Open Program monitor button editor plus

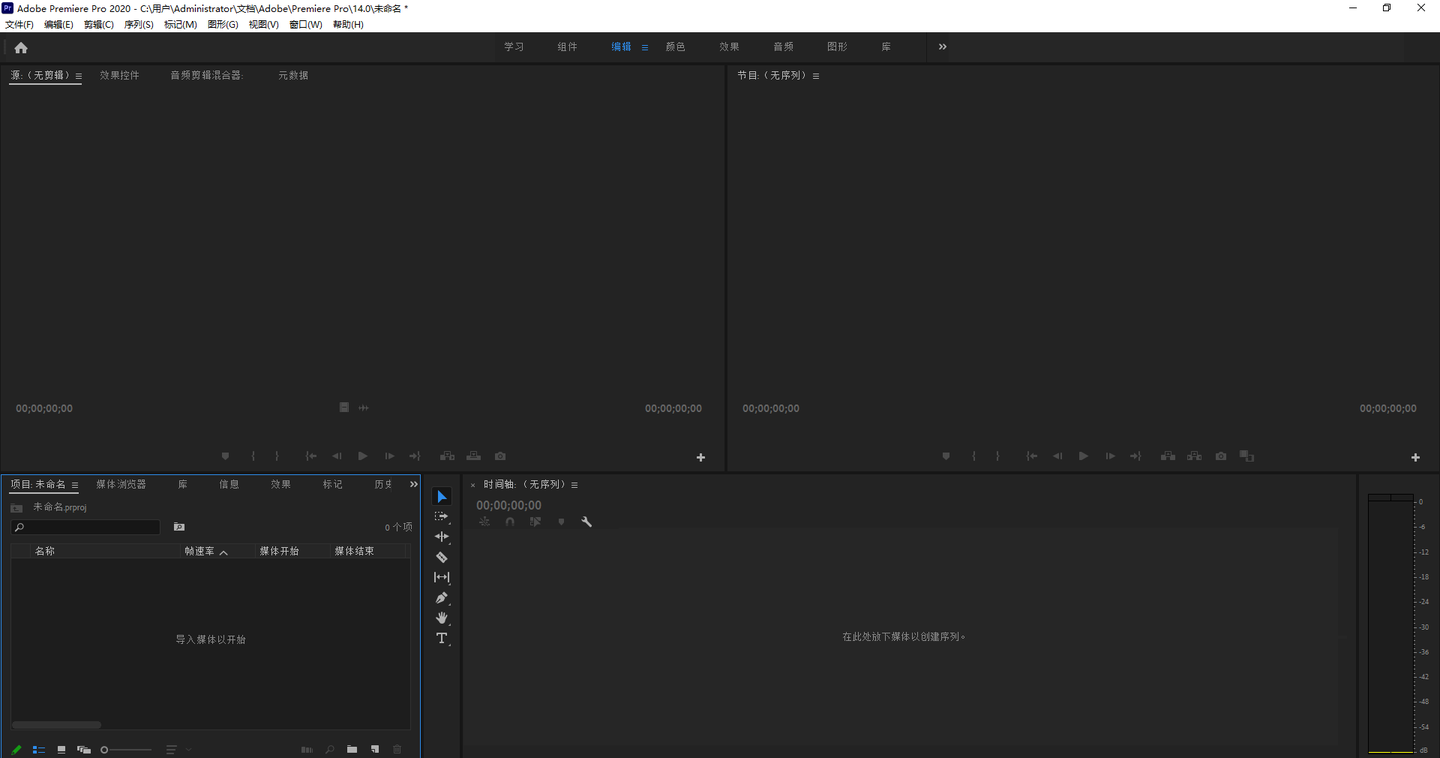pos(1415,457)
